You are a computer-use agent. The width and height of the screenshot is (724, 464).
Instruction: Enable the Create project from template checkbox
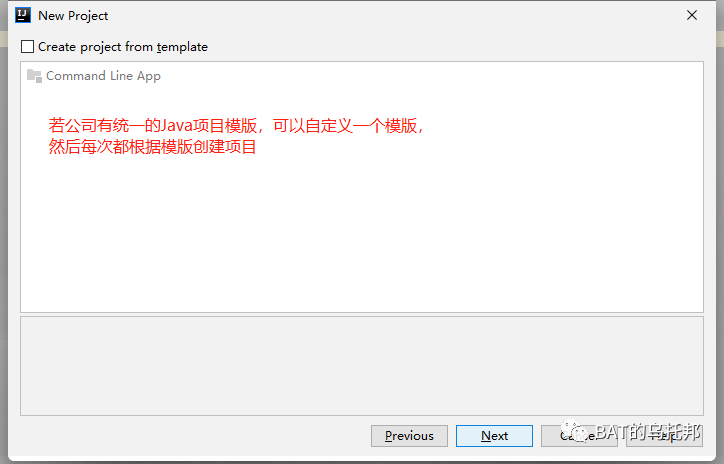point(28,47)
